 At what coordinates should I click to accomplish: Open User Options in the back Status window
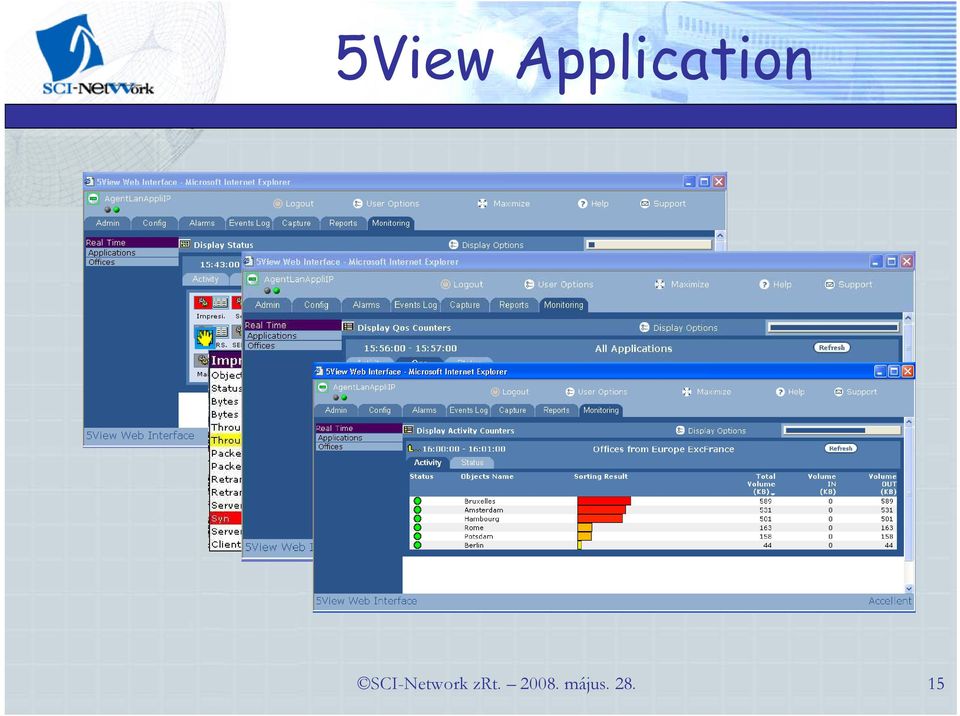(386, 204)
